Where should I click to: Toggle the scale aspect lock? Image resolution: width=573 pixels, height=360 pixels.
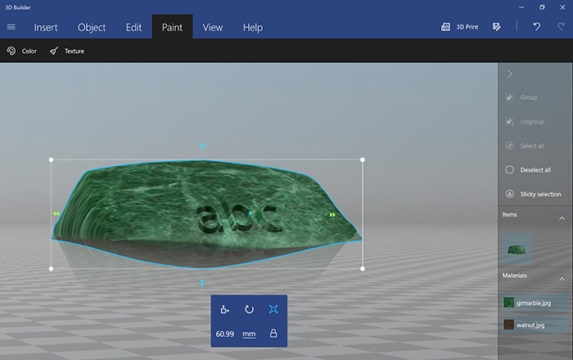(273, 333)
